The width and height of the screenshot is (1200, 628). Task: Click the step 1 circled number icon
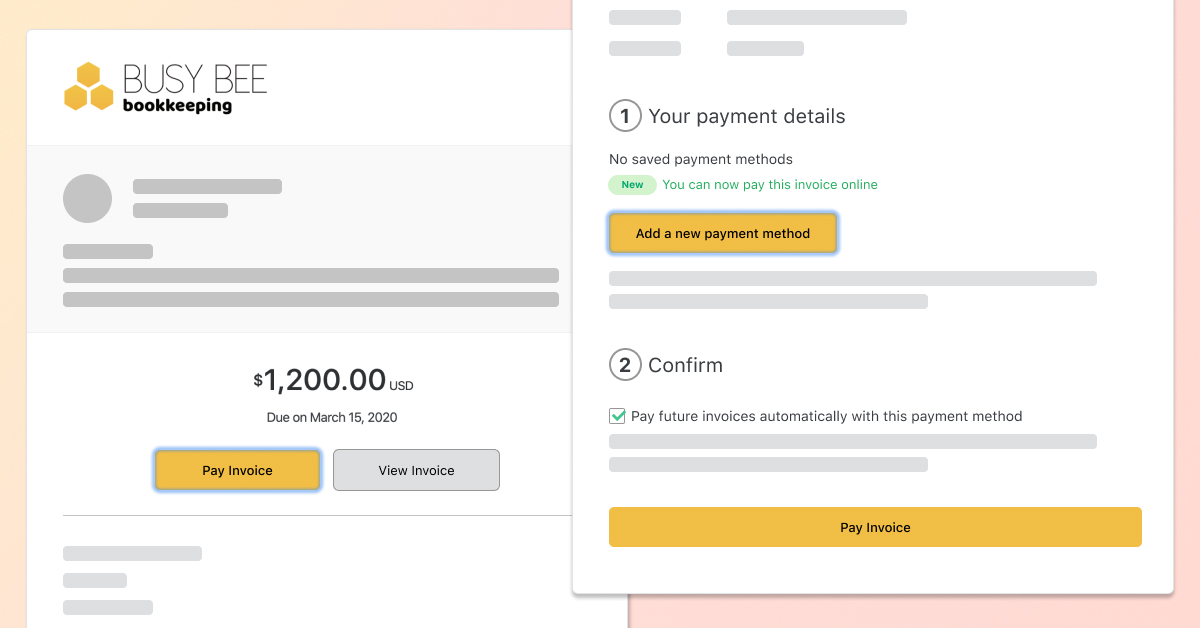click(x=625, y=116)
